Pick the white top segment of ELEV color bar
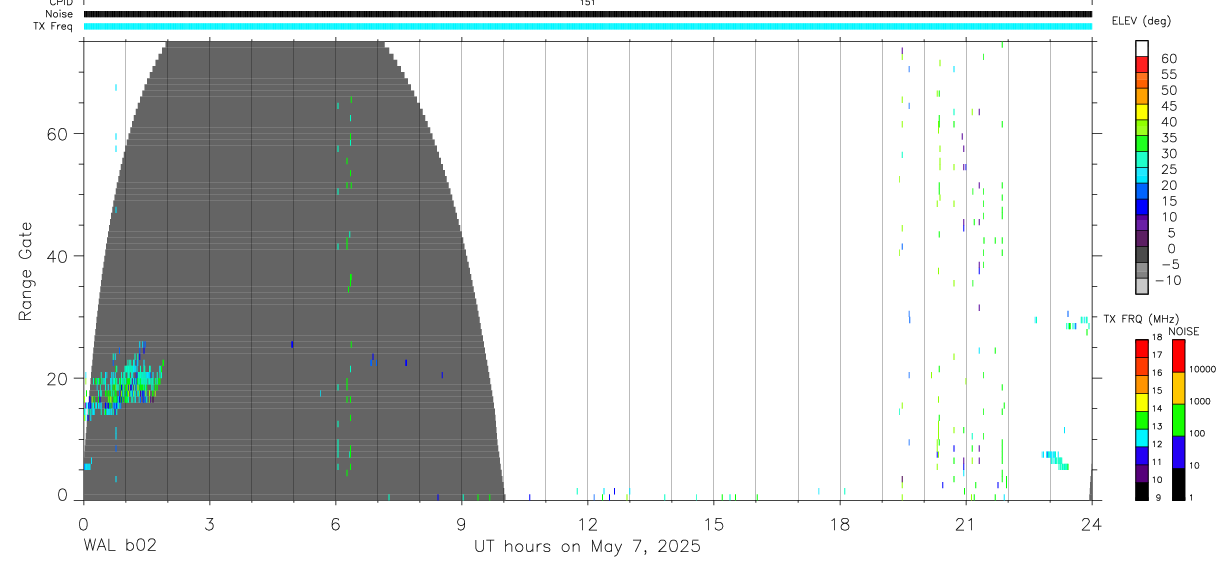The height and width of the screenshot is (567, 1228). point(1142,48)
